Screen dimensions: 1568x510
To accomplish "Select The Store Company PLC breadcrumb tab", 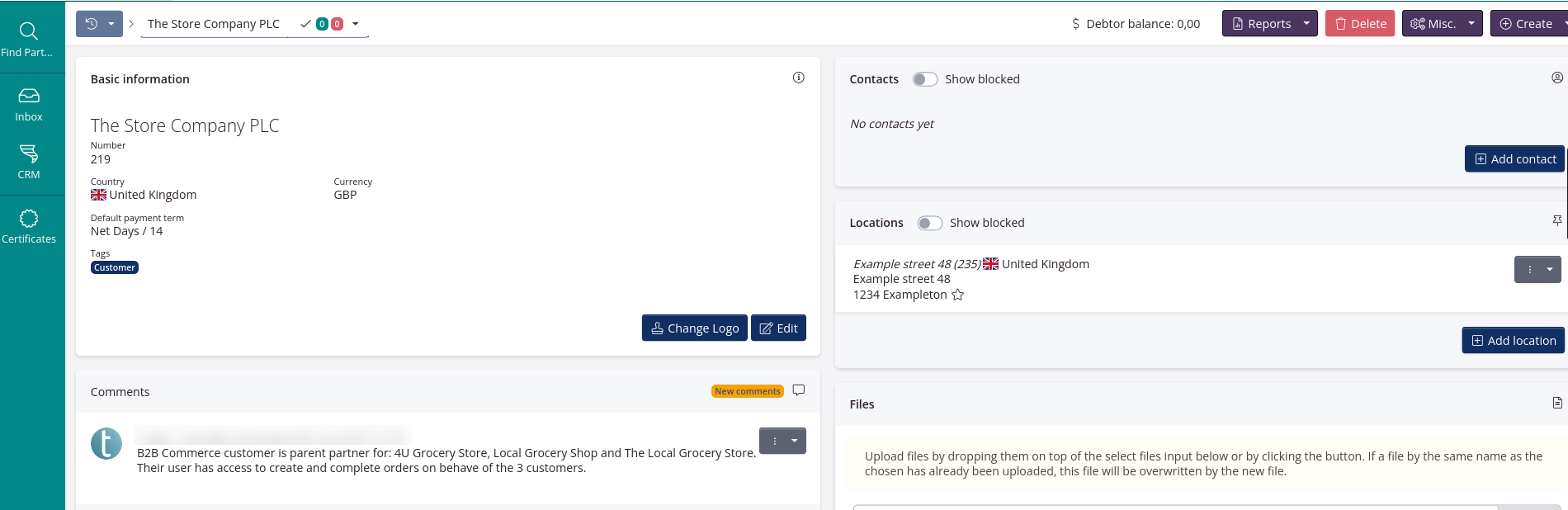I will click(213, 24).
